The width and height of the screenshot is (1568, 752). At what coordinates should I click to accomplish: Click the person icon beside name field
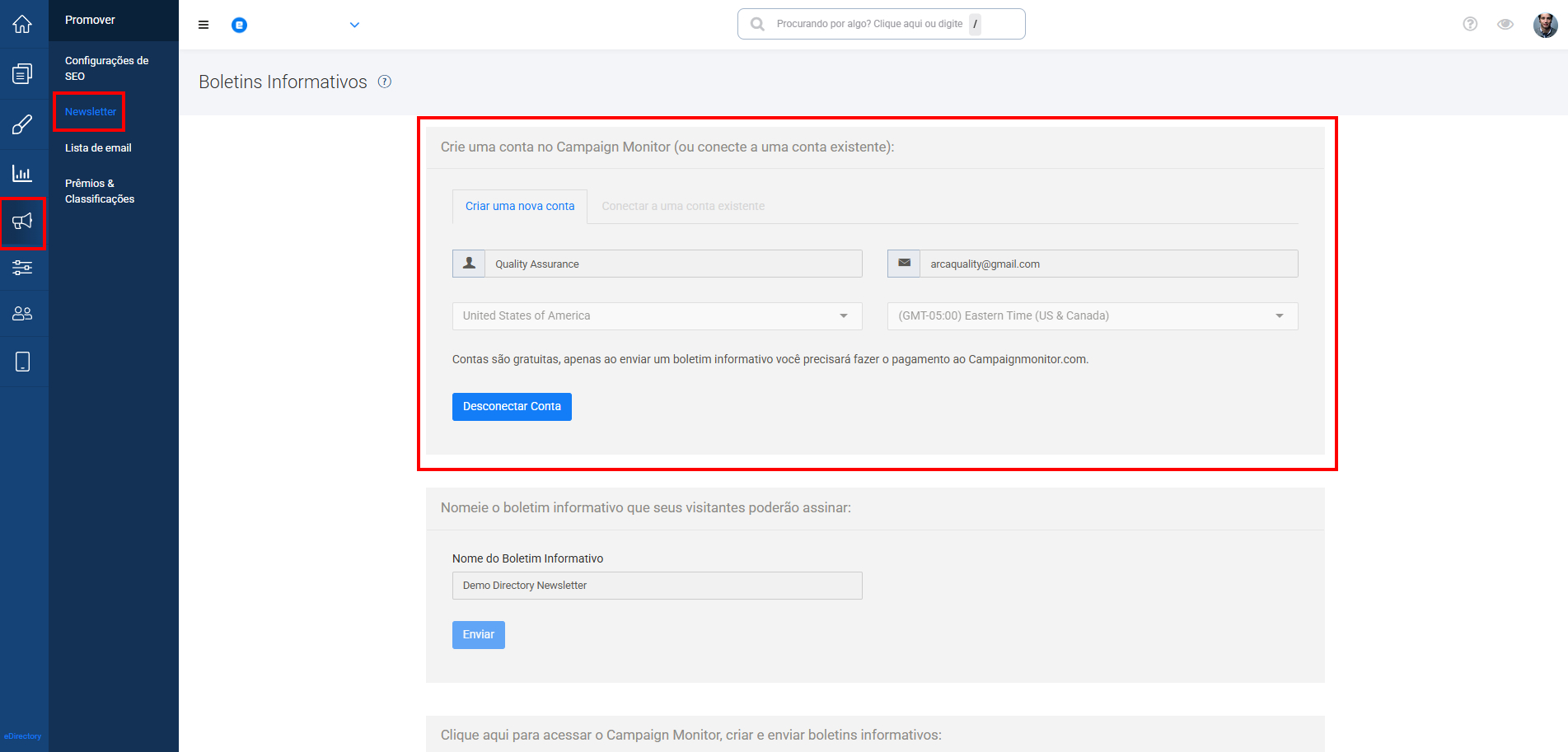(x=469, y=264)
